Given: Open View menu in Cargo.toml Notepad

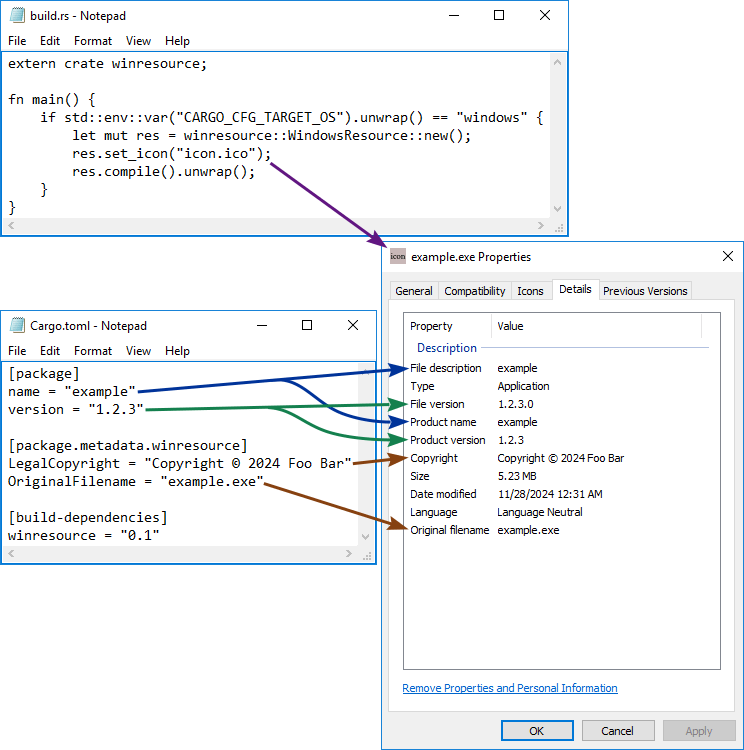Looking at the screenshot, I should click(138, 351).
